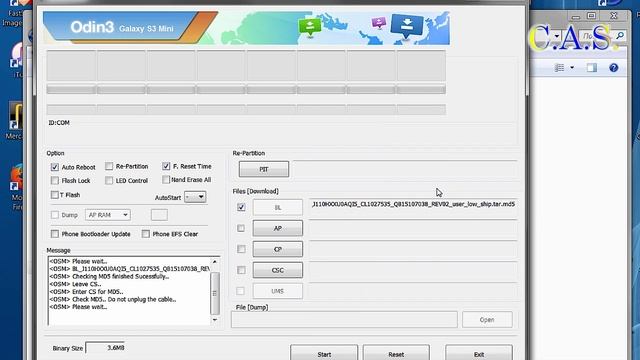This screenshot has width=640, height=360.
Task: Select 'Enter CS for MD5..' log line
Action: (86, 291)
